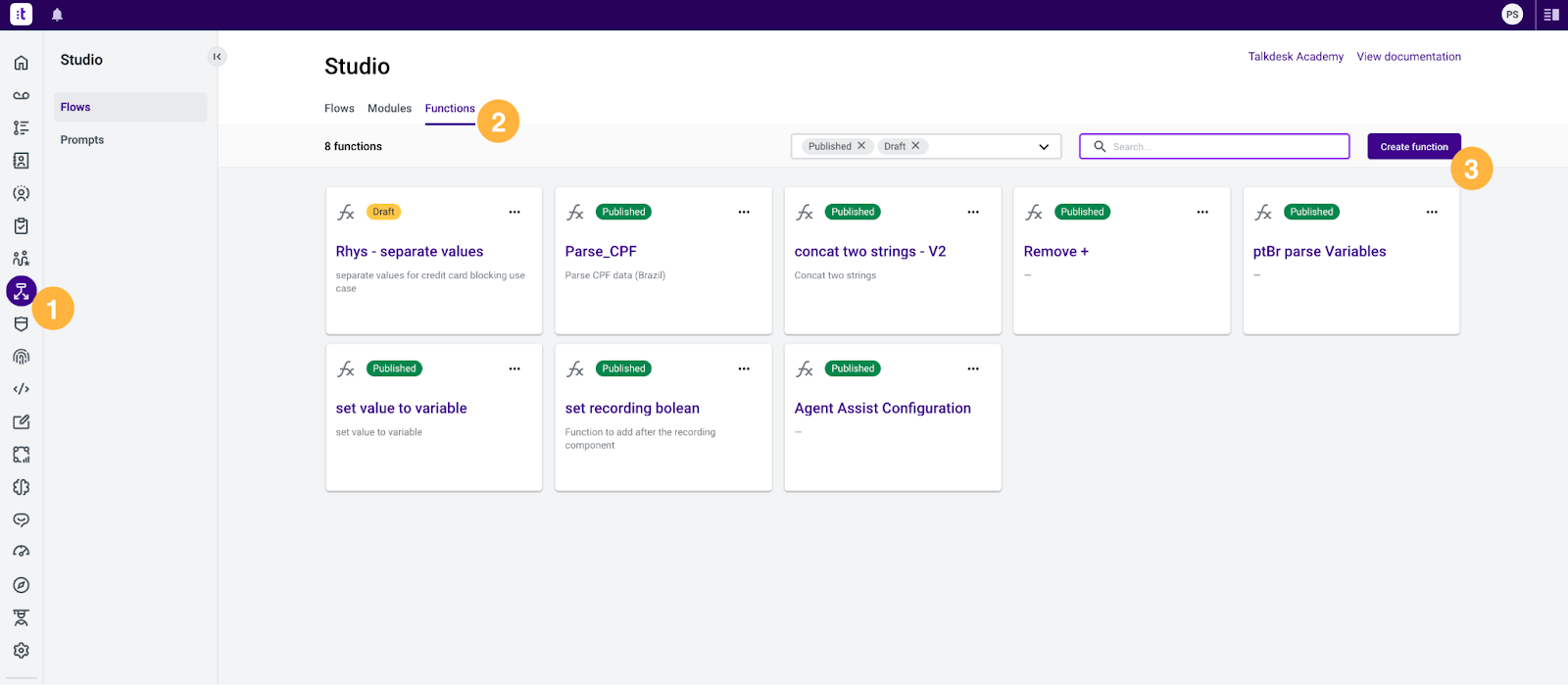The height and width of the screenshot is (685, 1568).
Task: Focus the Search functions input field
Action: point(1214,146)
